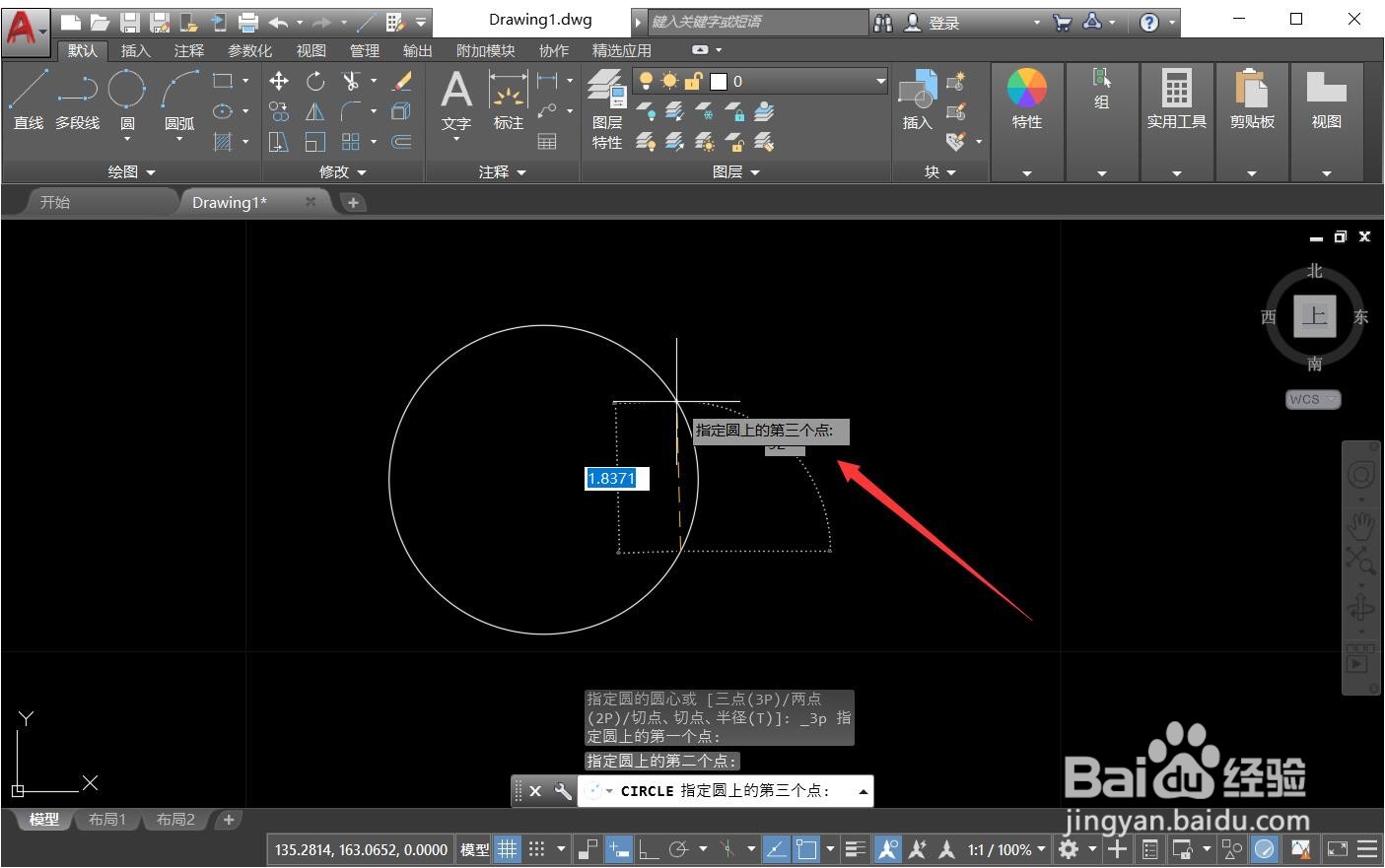Open the layer name dropdown showing 0
This screenshot has height=868, width=1385.
[x=760, y=81]
